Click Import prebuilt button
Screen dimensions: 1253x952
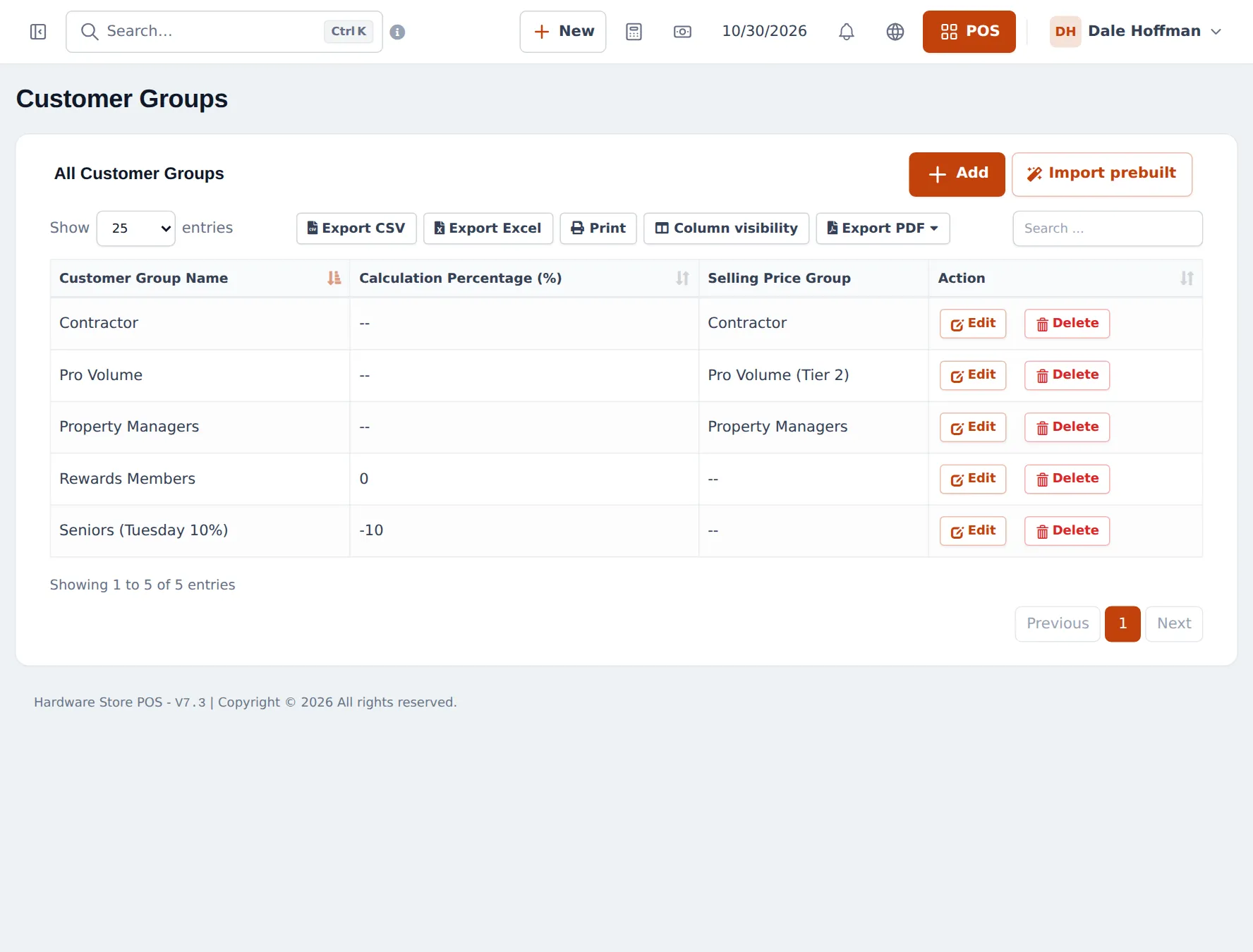pos(1102,174)
